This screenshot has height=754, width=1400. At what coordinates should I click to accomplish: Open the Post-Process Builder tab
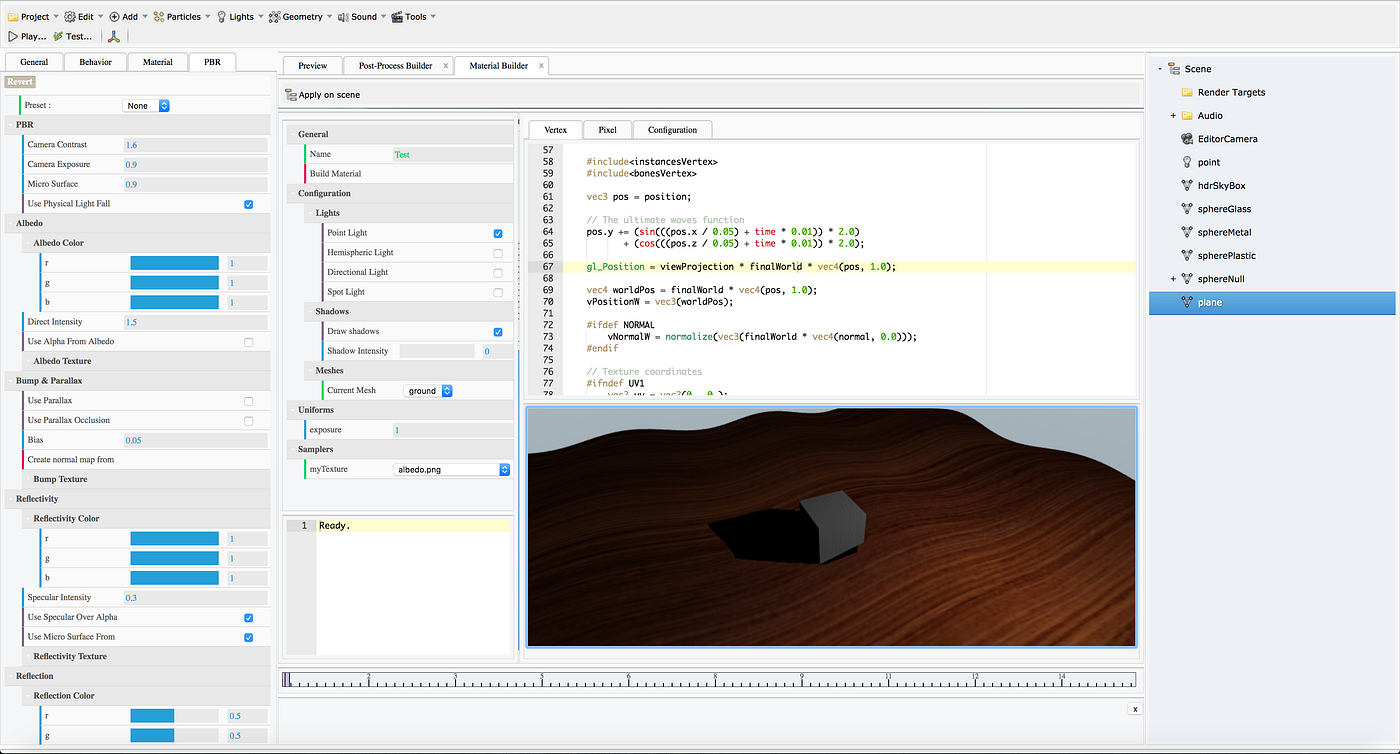(395, 64)
